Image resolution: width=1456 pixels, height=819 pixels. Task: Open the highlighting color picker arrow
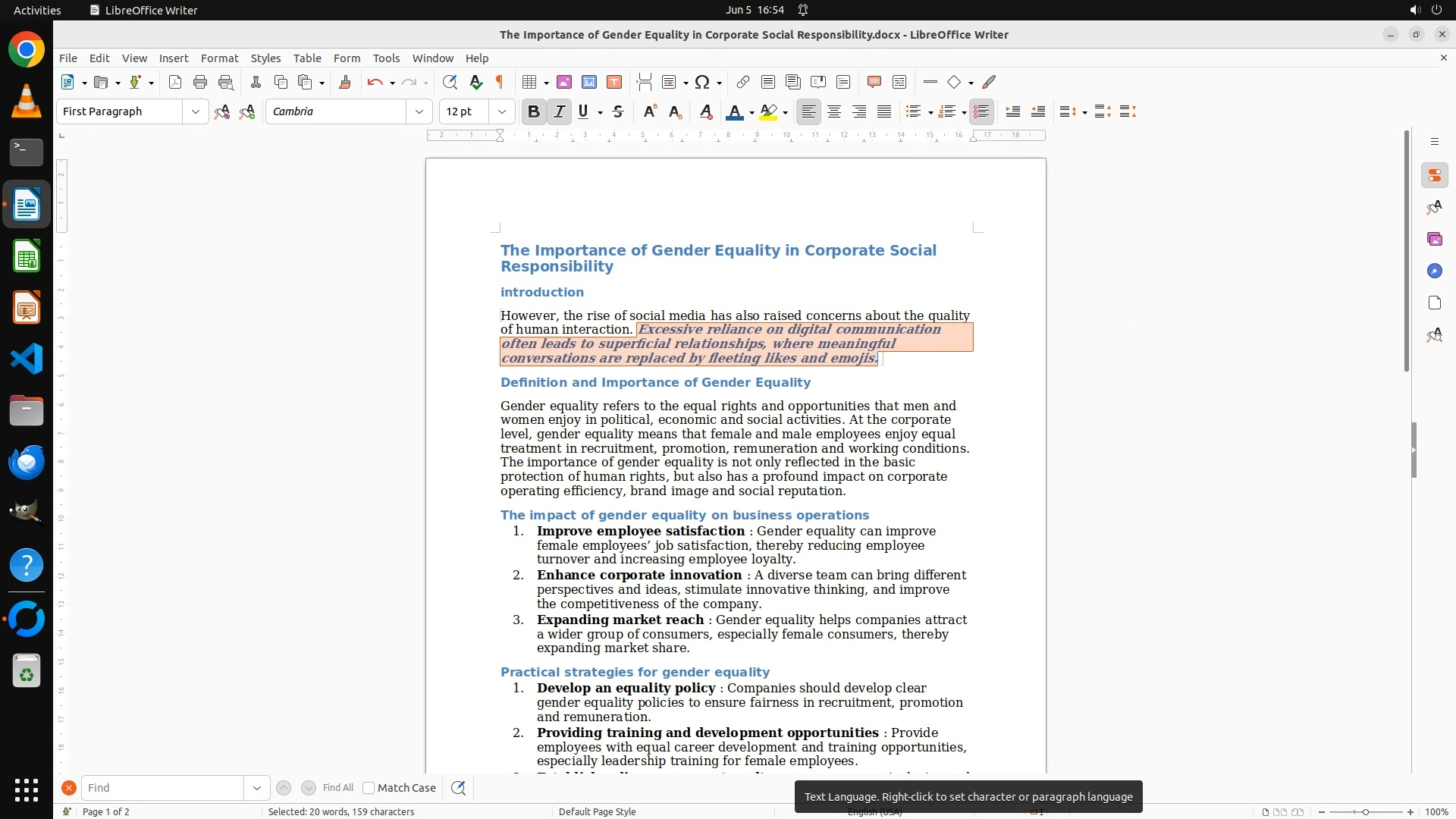click(x=786, y=112)
